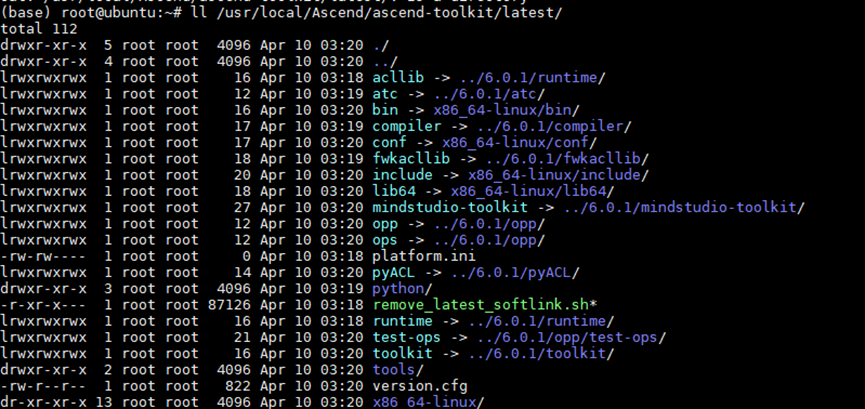Click the tools/ directory name
The height and width of the screenshot is (409, 865).
(398, 370)
